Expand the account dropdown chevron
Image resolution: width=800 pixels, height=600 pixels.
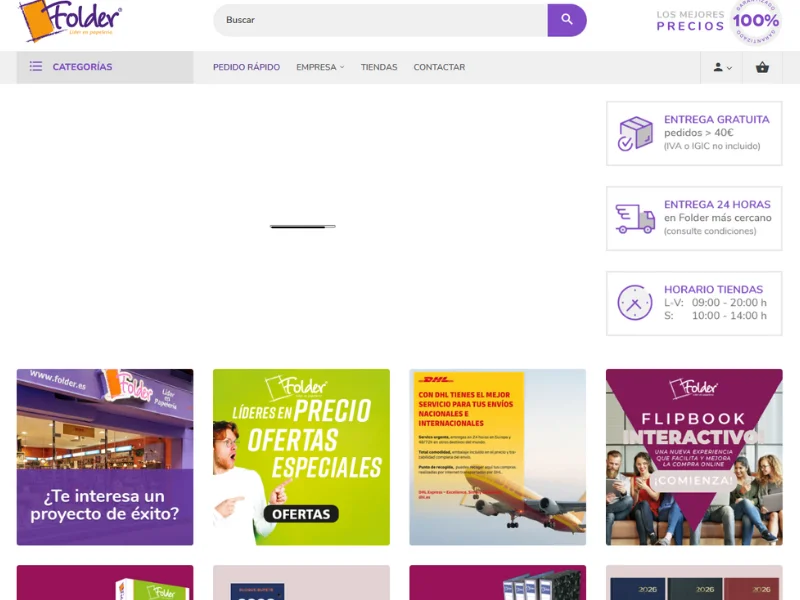729,68
